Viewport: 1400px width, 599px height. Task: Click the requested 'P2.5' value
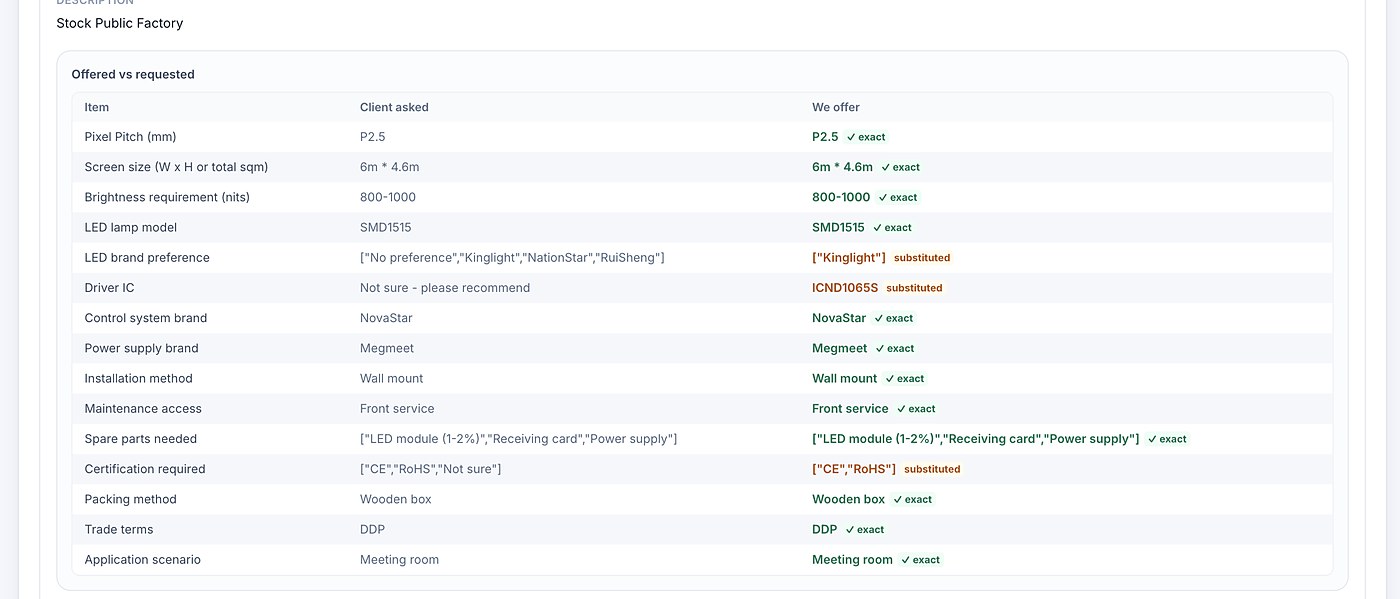pyautogui.click(x=373, y=137)
